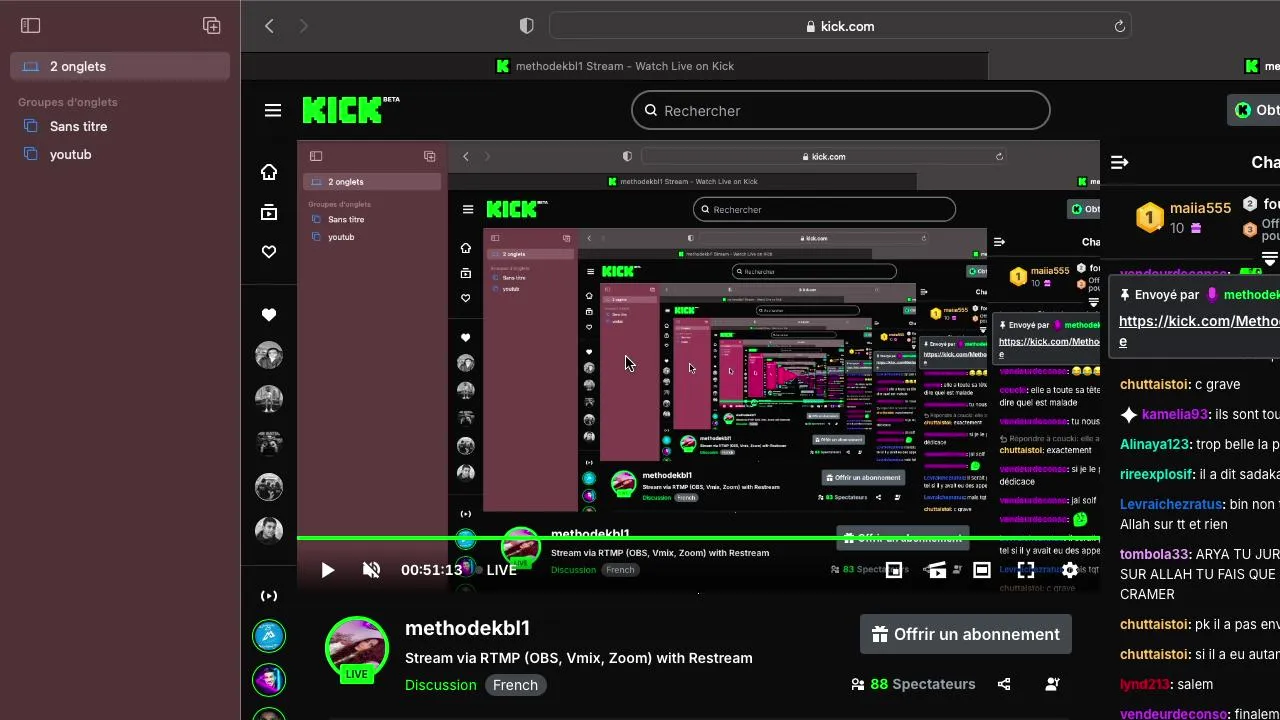1280x720 pixels.
Task: Open the Discussion category link
Action: pos(441,685)
